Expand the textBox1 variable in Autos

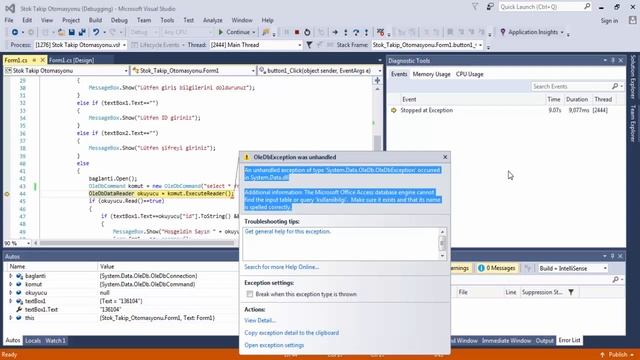point(11,301)
